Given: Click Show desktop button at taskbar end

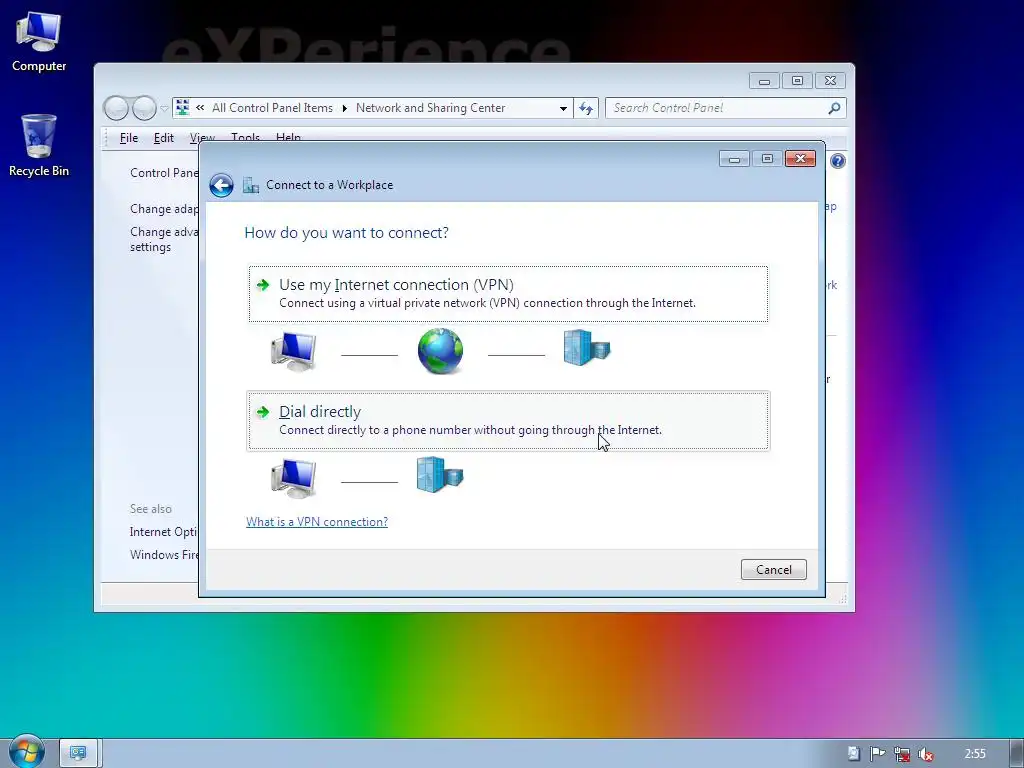Looking at the screenshot, I should [1017, 753].
